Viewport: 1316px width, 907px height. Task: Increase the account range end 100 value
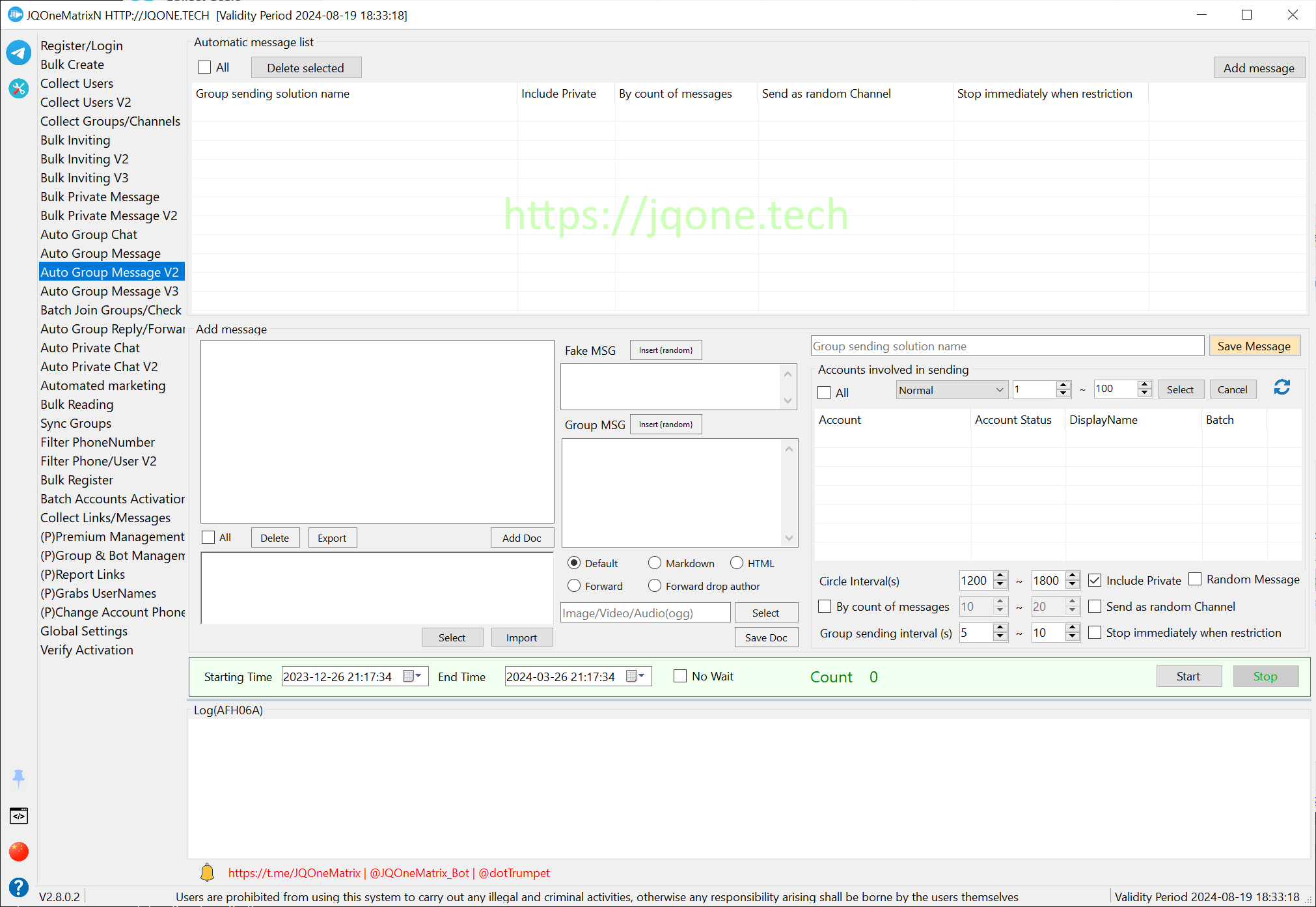(x=1145, y=385)
